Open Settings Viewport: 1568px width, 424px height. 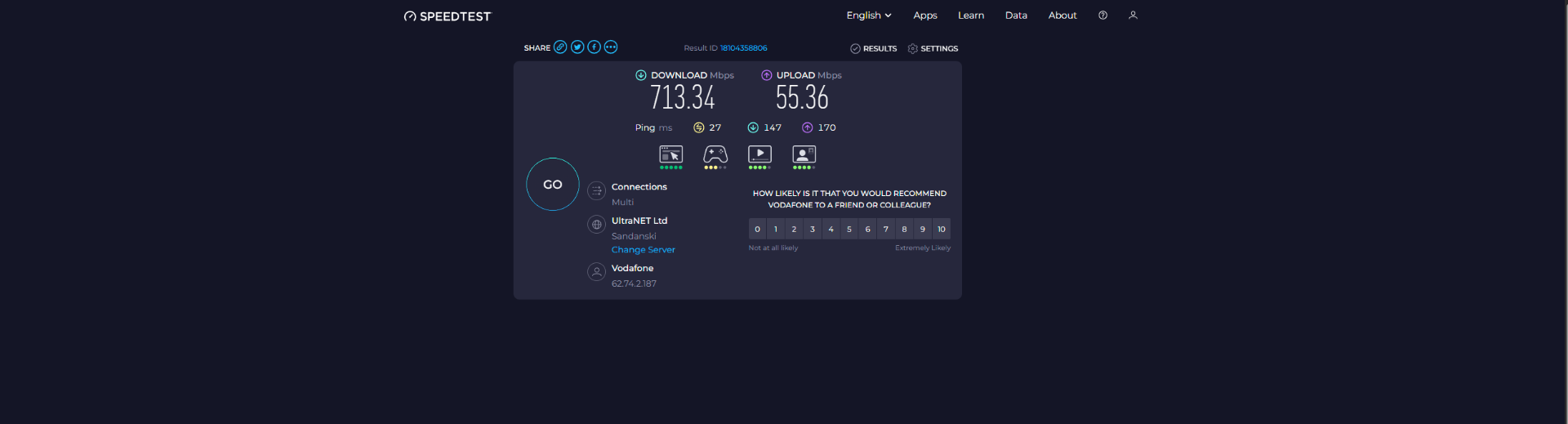pyautogui.click(x=933, y=48)
